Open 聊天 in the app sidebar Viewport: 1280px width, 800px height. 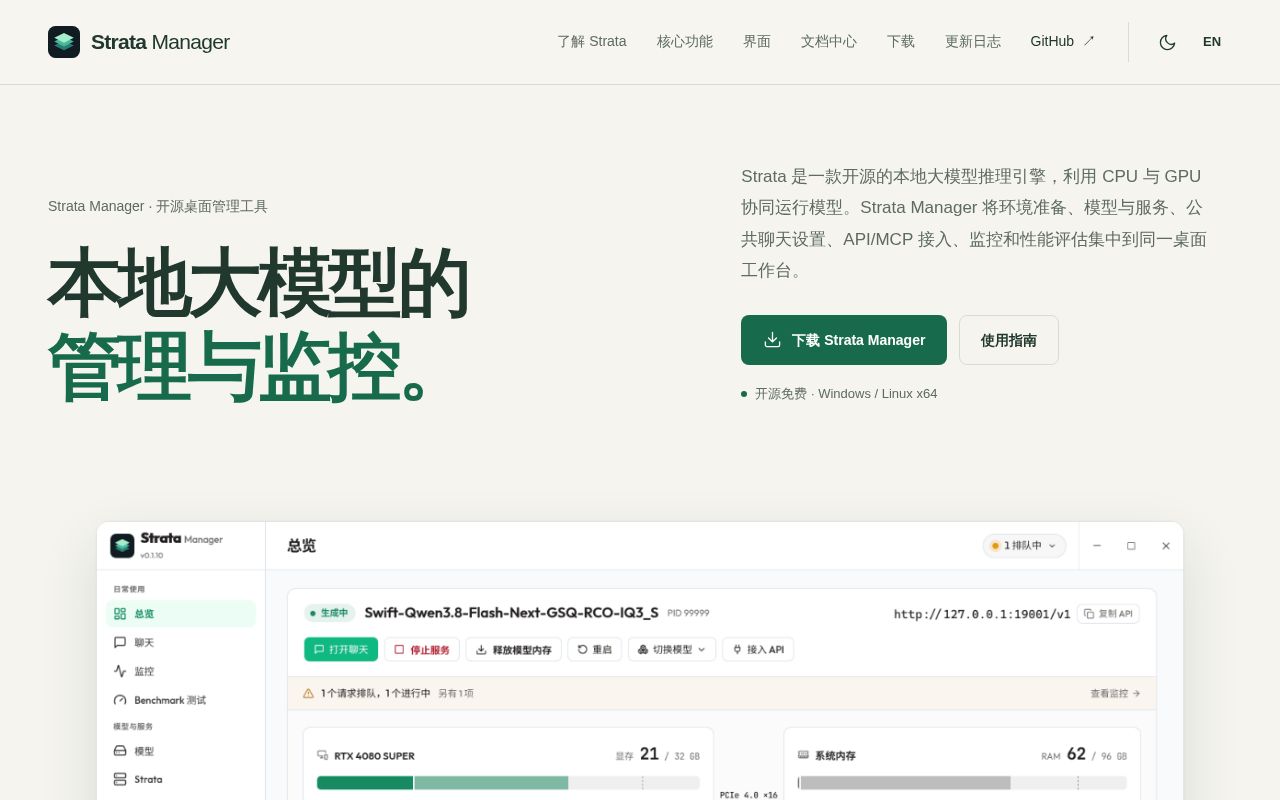pos(181,643)
